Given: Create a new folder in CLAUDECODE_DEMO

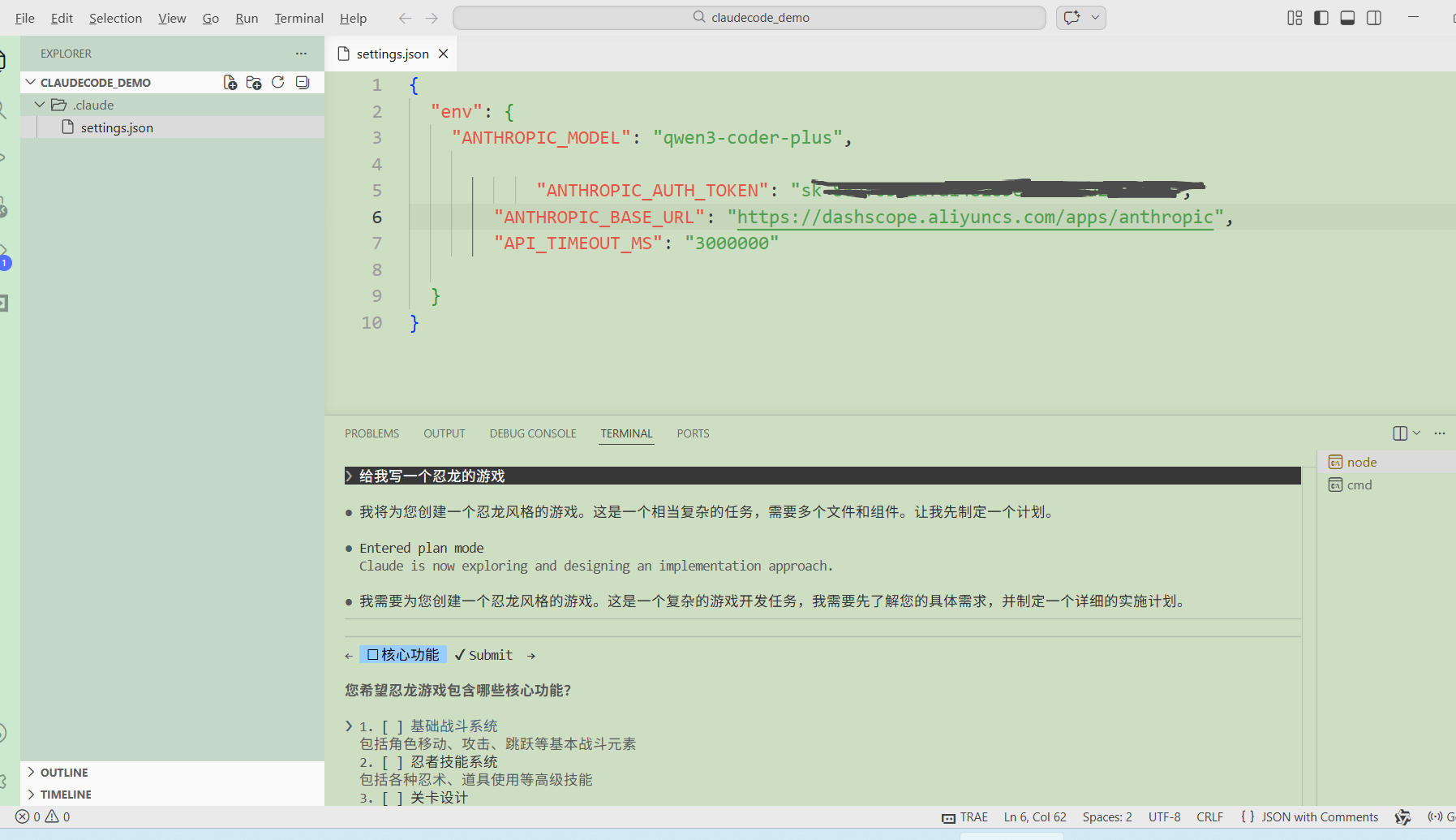Looking at the screenshot, I should point(254,83).
